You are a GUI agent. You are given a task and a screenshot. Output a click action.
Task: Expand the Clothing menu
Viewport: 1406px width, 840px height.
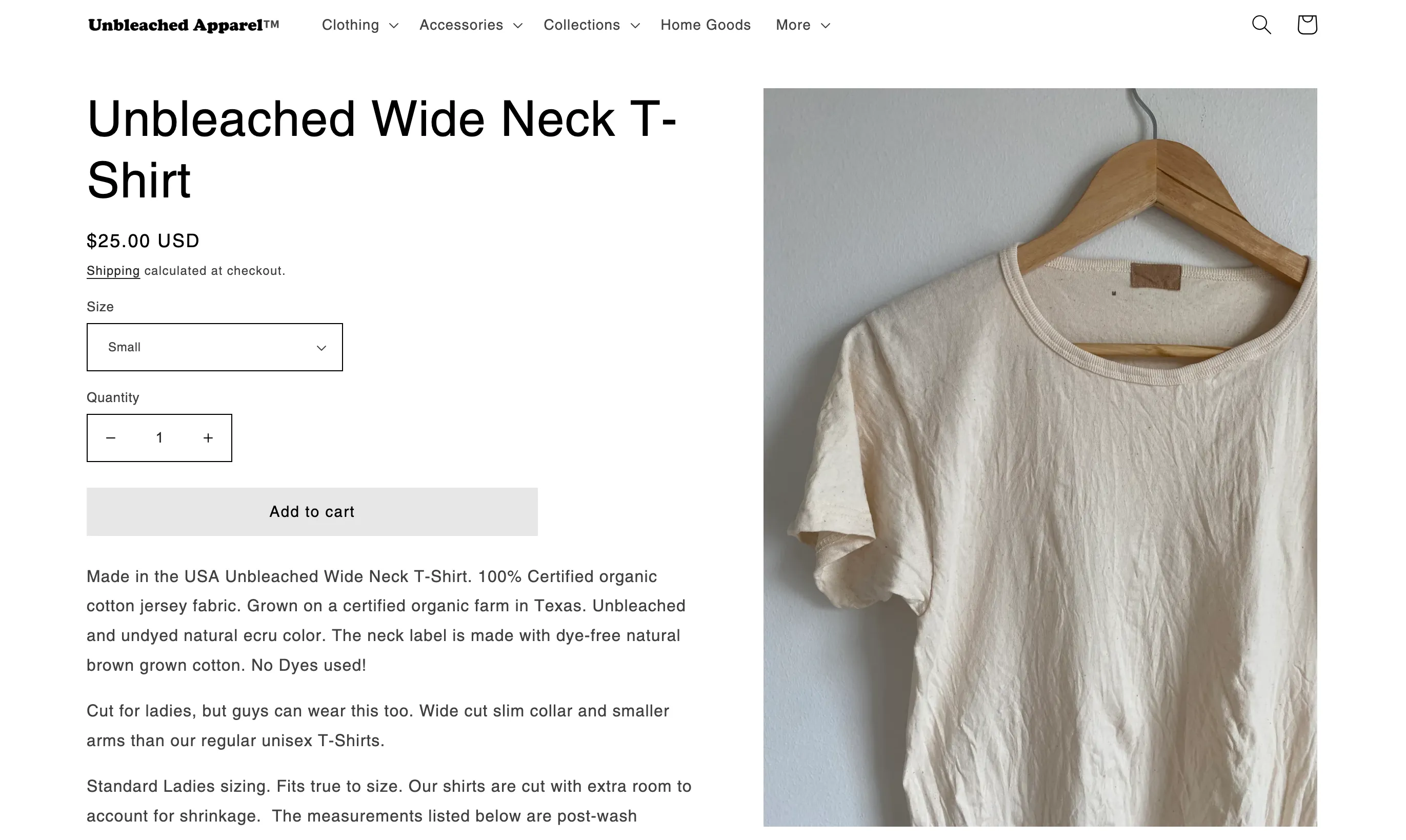pyautogui.click(x=360, y=25)
